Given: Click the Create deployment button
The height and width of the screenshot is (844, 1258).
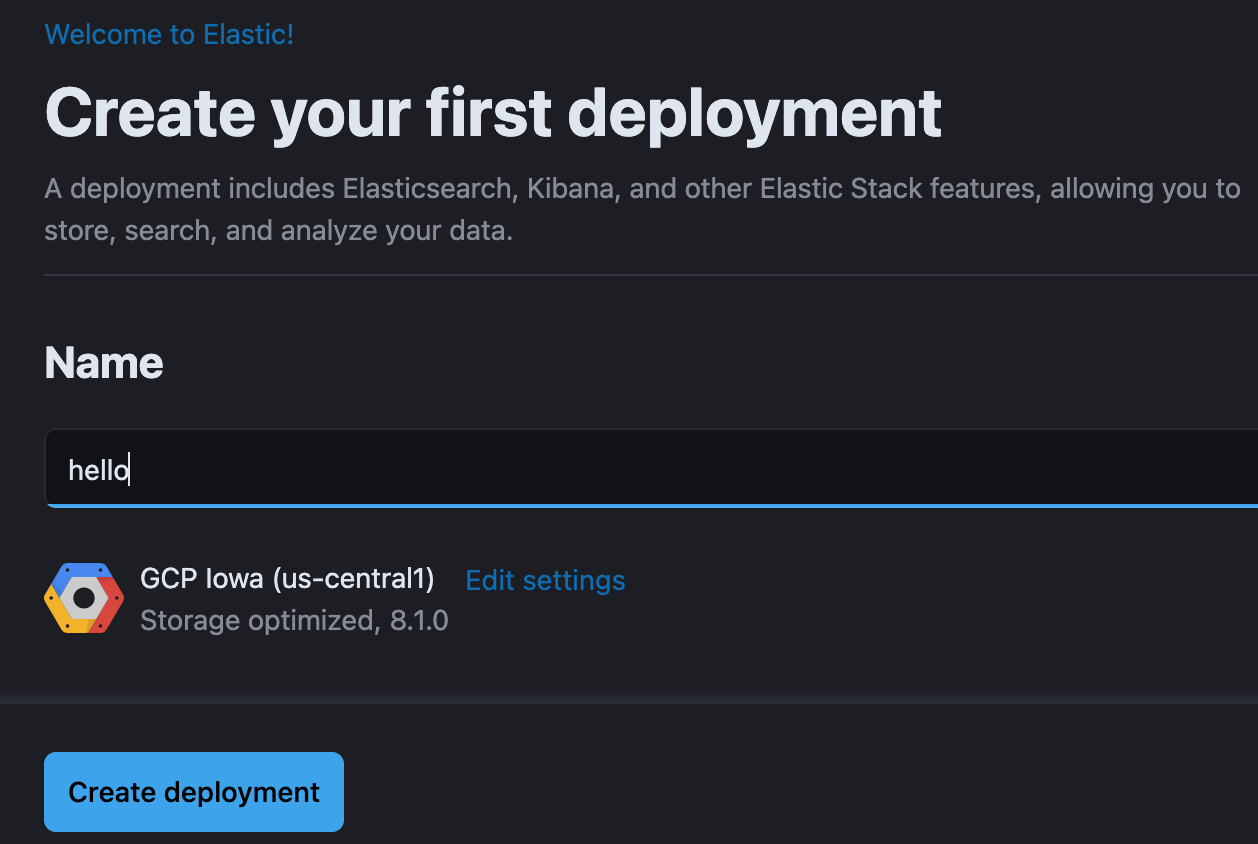Looking at the screenshot, I should point(194,792).
